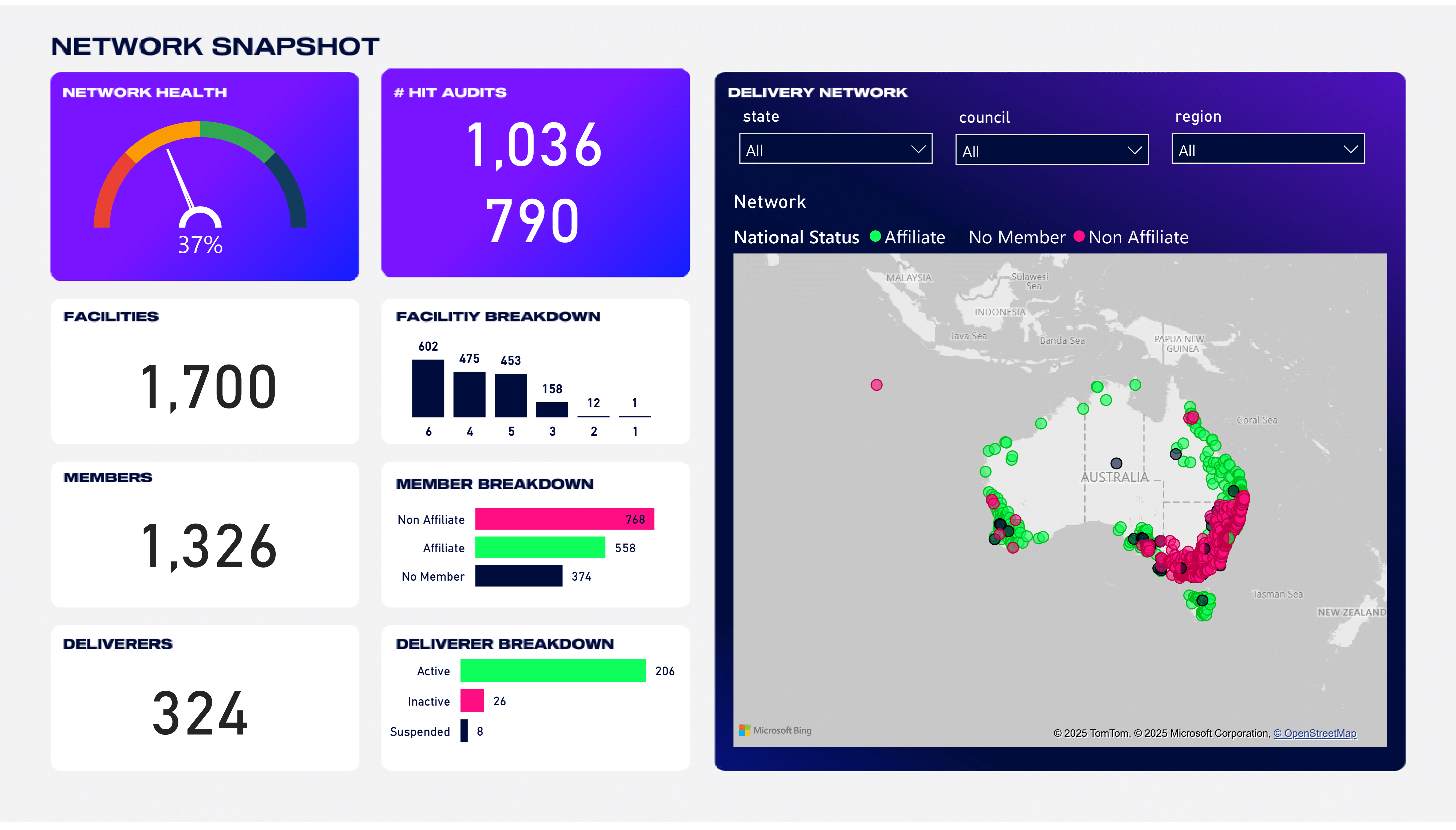Click the dark map point in central Australia
1456x830 pixels.
[x=1116, y=464]
